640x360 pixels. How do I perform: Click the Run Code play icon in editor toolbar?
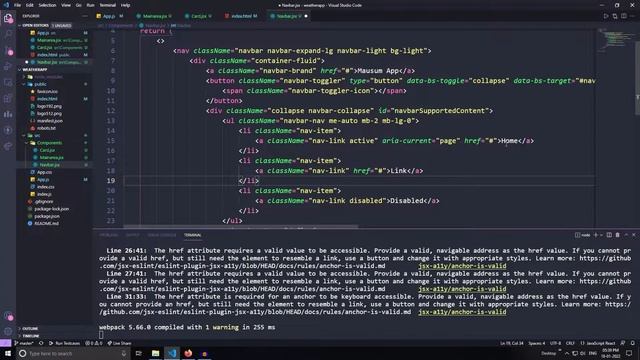coord(606,16)
